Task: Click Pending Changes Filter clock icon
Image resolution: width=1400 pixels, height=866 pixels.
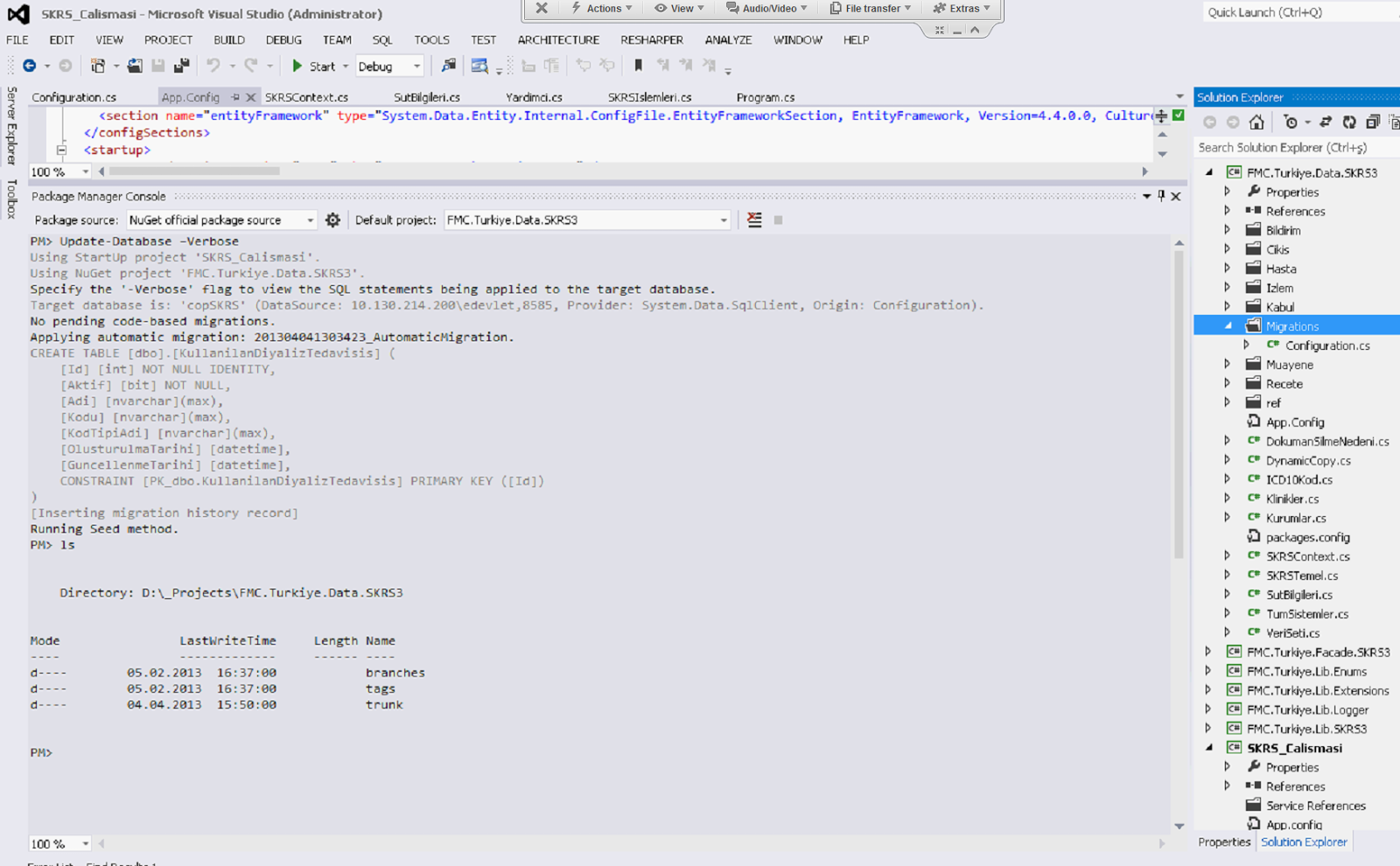Action: click(1291, 122)
